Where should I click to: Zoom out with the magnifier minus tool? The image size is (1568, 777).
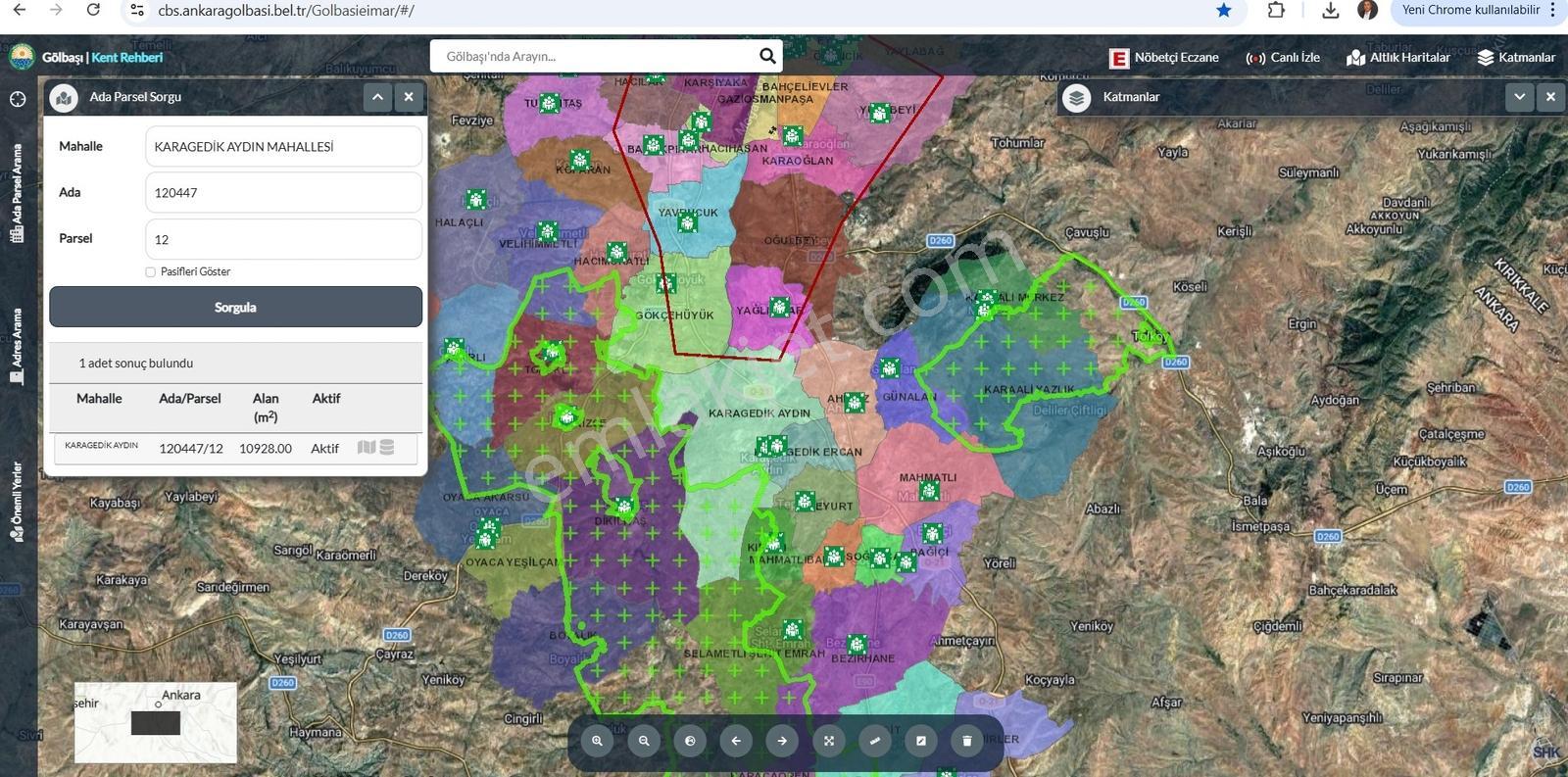(644, 741)
